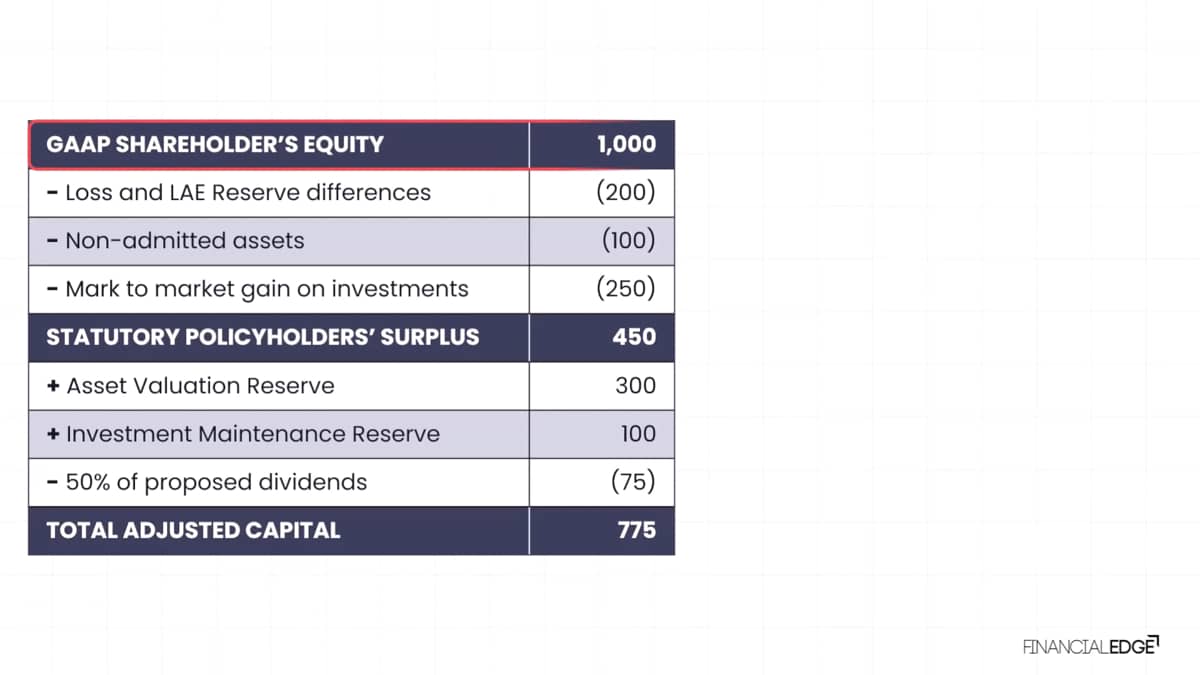Click the (75) dividends value cell
Viewport: 1200px width, 675px height.
(632, 482)
